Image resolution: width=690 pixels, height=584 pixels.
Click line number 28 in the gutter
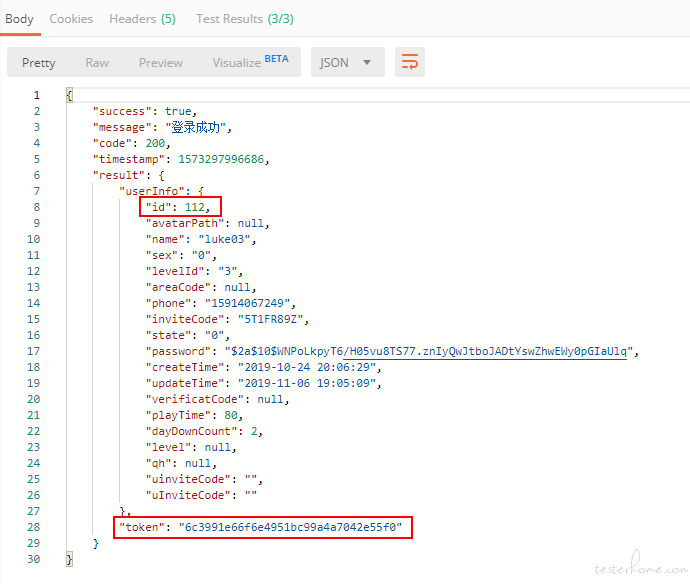coord(33,527)
